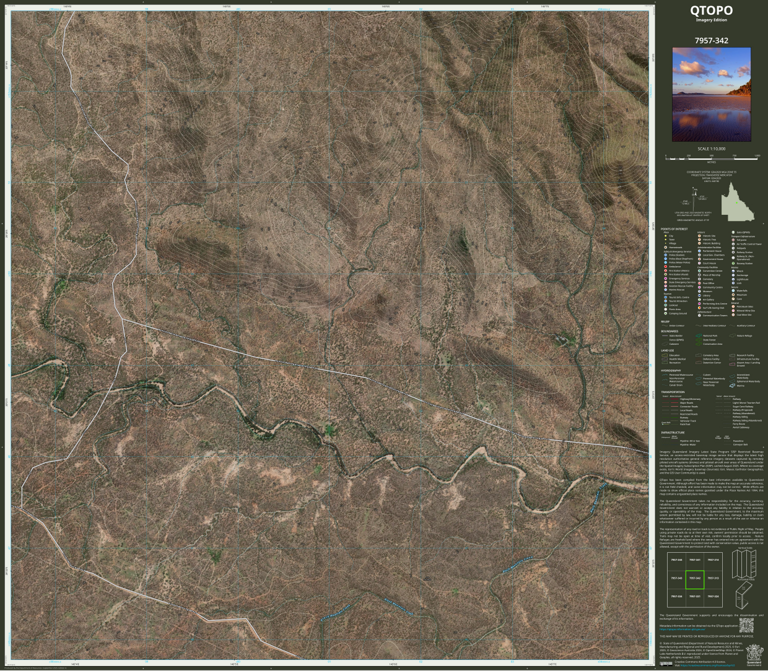768x671 pixels.
Task: Select the index tile directly below the highlighted one
Action: 695,598
